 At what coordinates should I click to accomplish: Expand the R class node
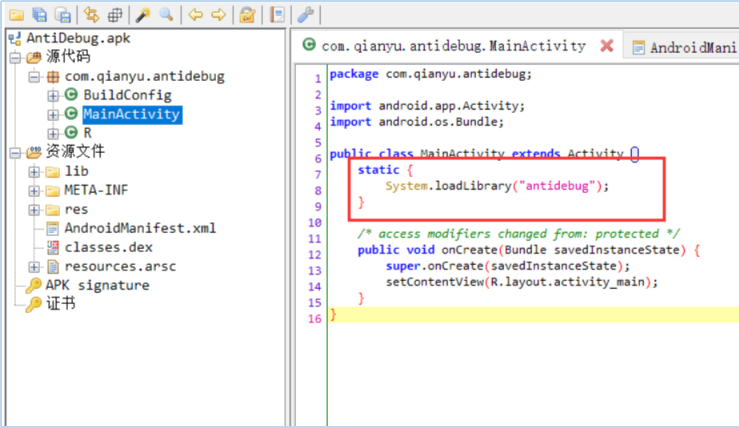53,134
